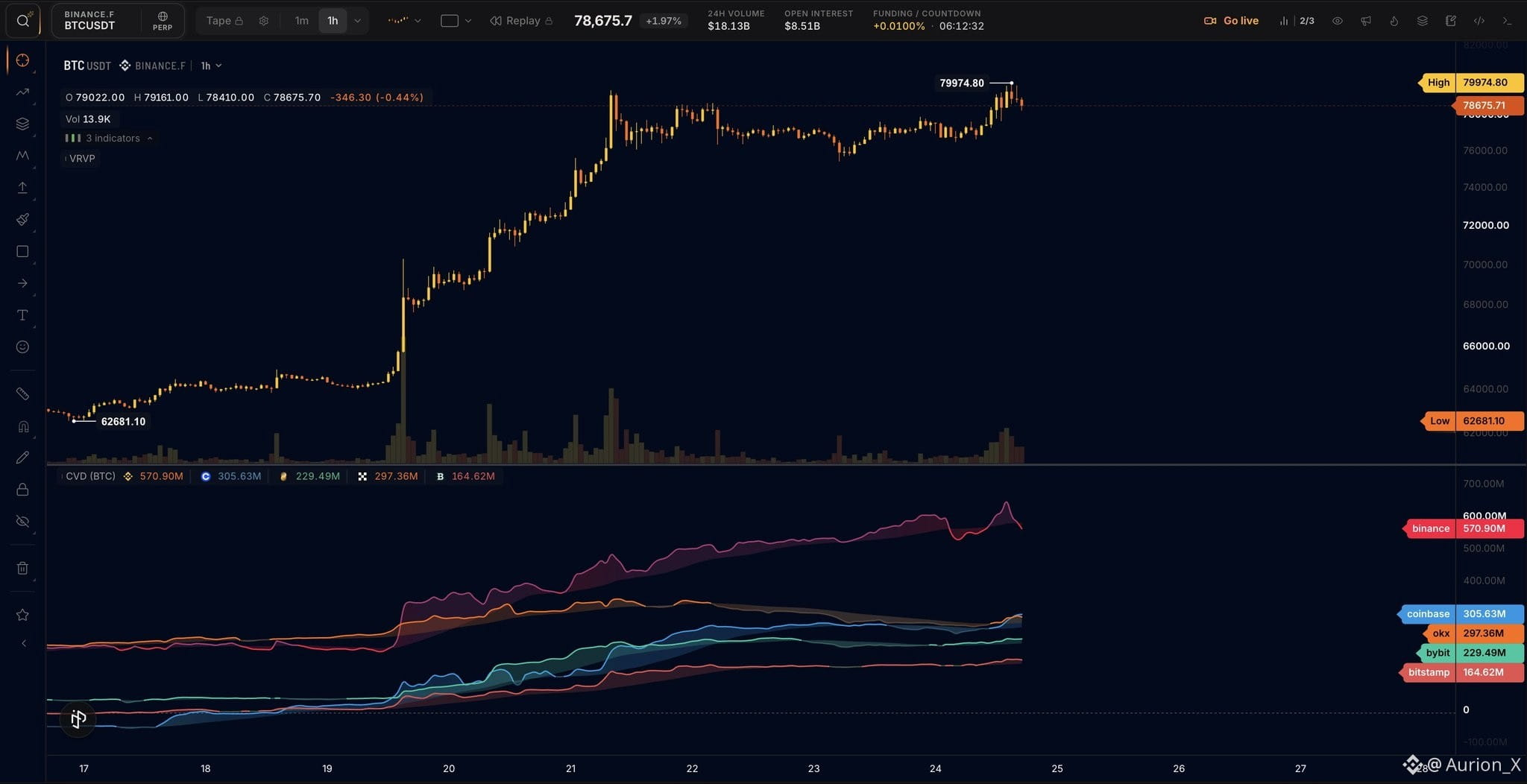
Task: Toggle the OKX CVD series 297.36M
Action: pos(388,476)
